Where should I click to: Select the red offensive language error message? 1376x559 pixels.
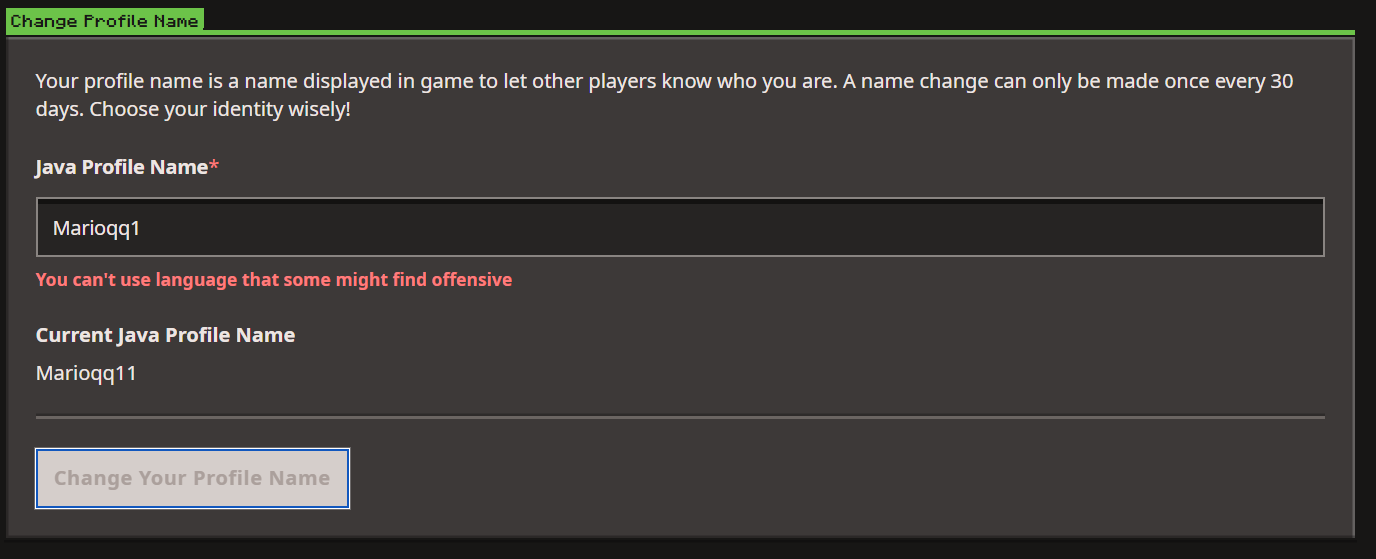pos(273,280)
